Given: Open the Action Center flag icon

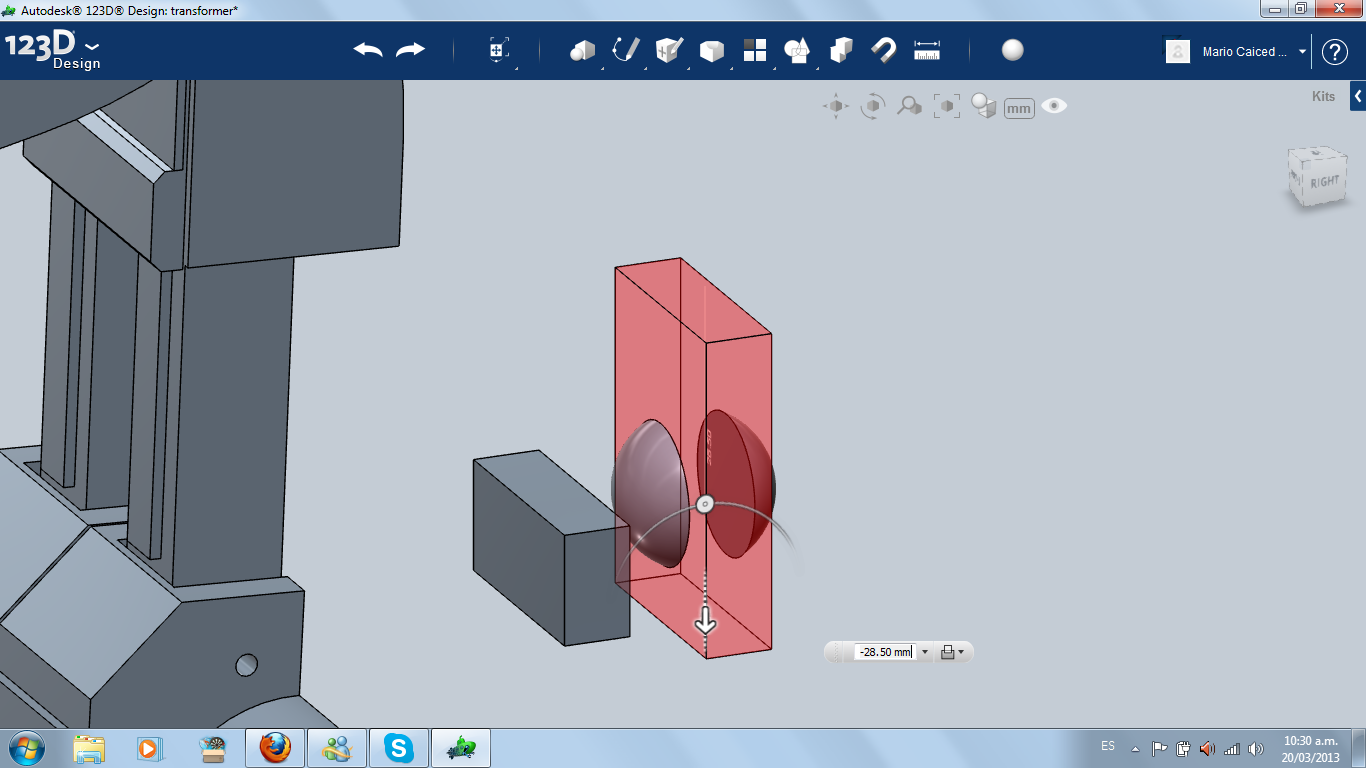Looking at the screenshot, I should [1160, 748].
